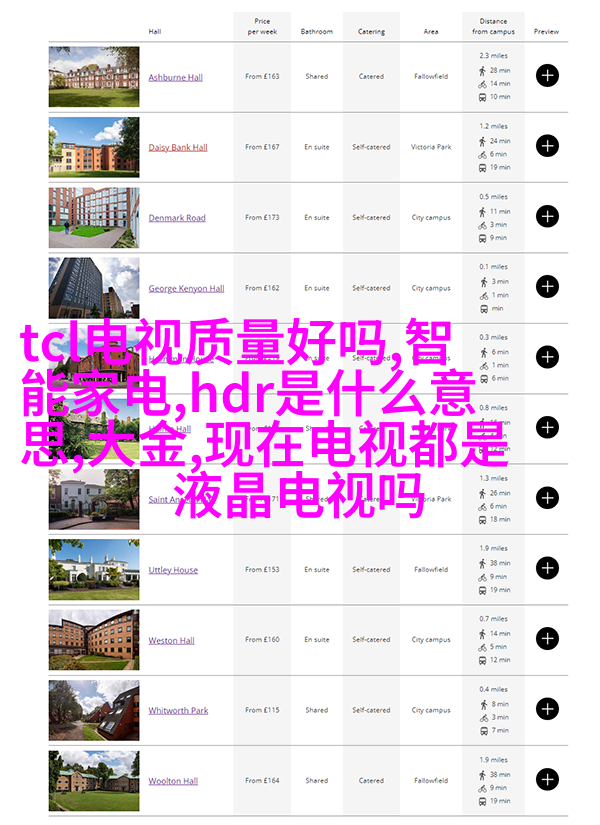Select the From £163 price cell
Screen dimensions: 600x825
click(262, 76)
